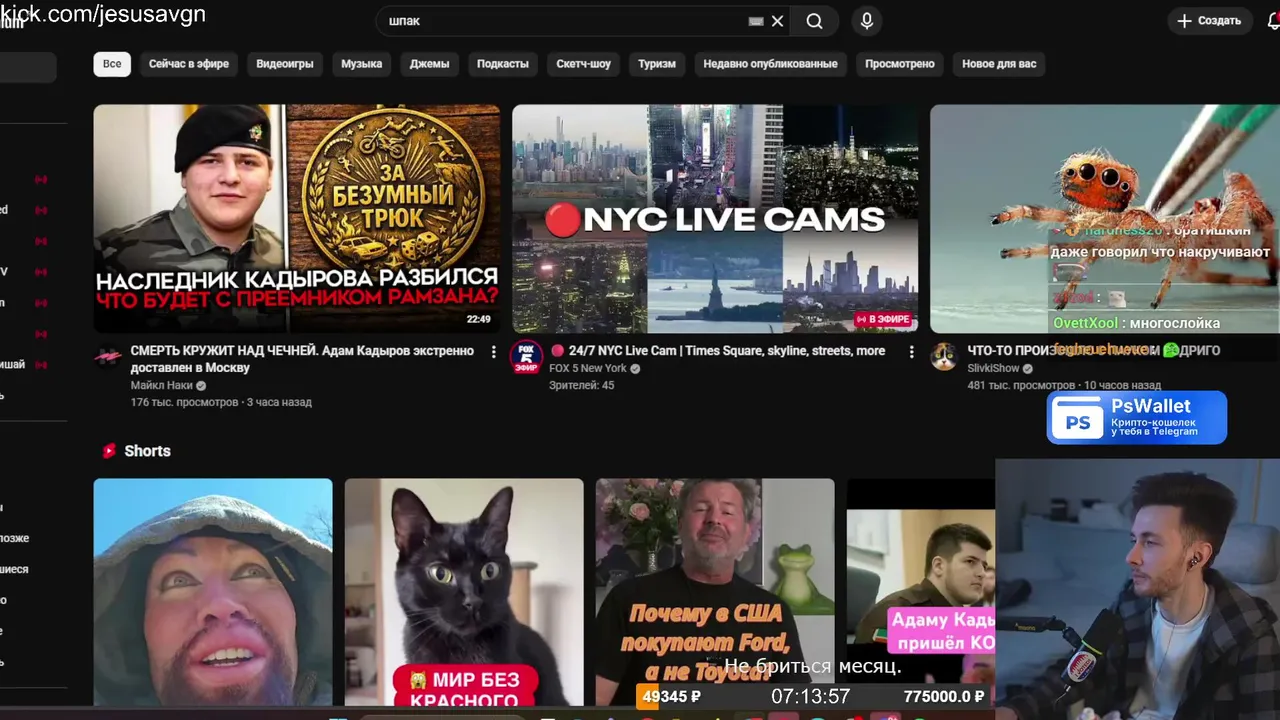Screen dimensions: 1280x720
Task: Click the "22:49" duration badge
Action: click(479, 320)
